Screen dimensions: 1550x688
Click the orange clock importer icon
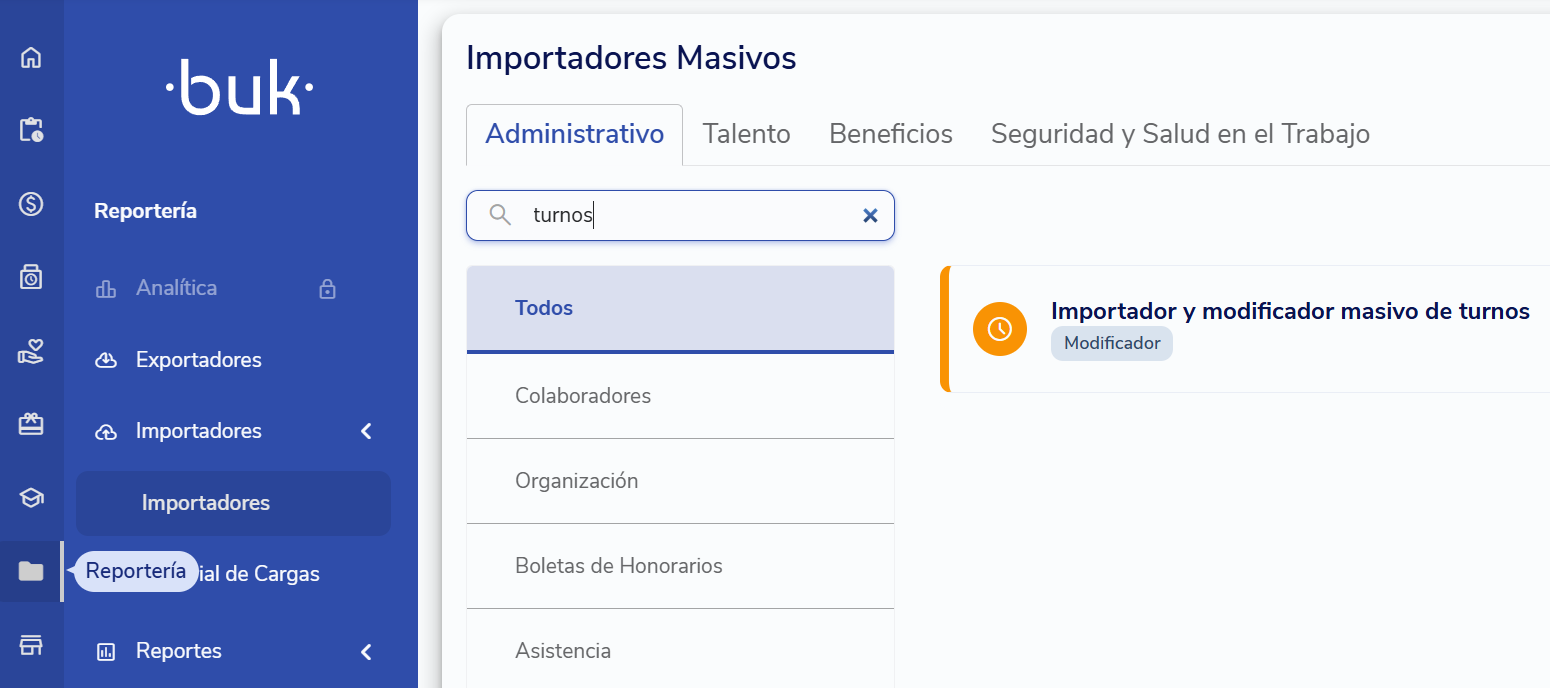point(1000,329)
